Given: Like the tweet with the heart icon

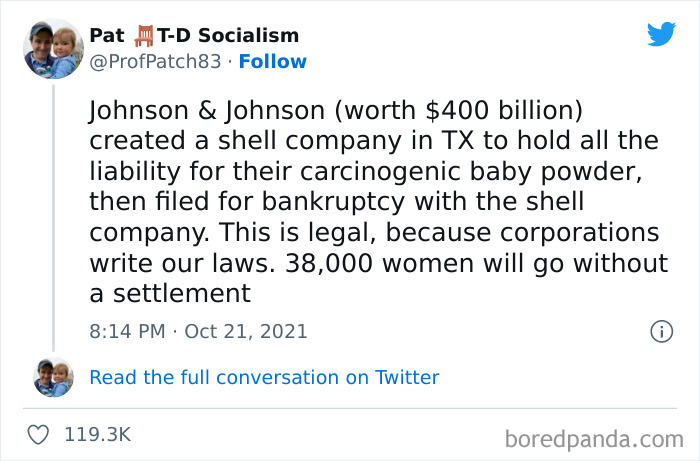Looking at the screenshot, I should coord(39,435).
